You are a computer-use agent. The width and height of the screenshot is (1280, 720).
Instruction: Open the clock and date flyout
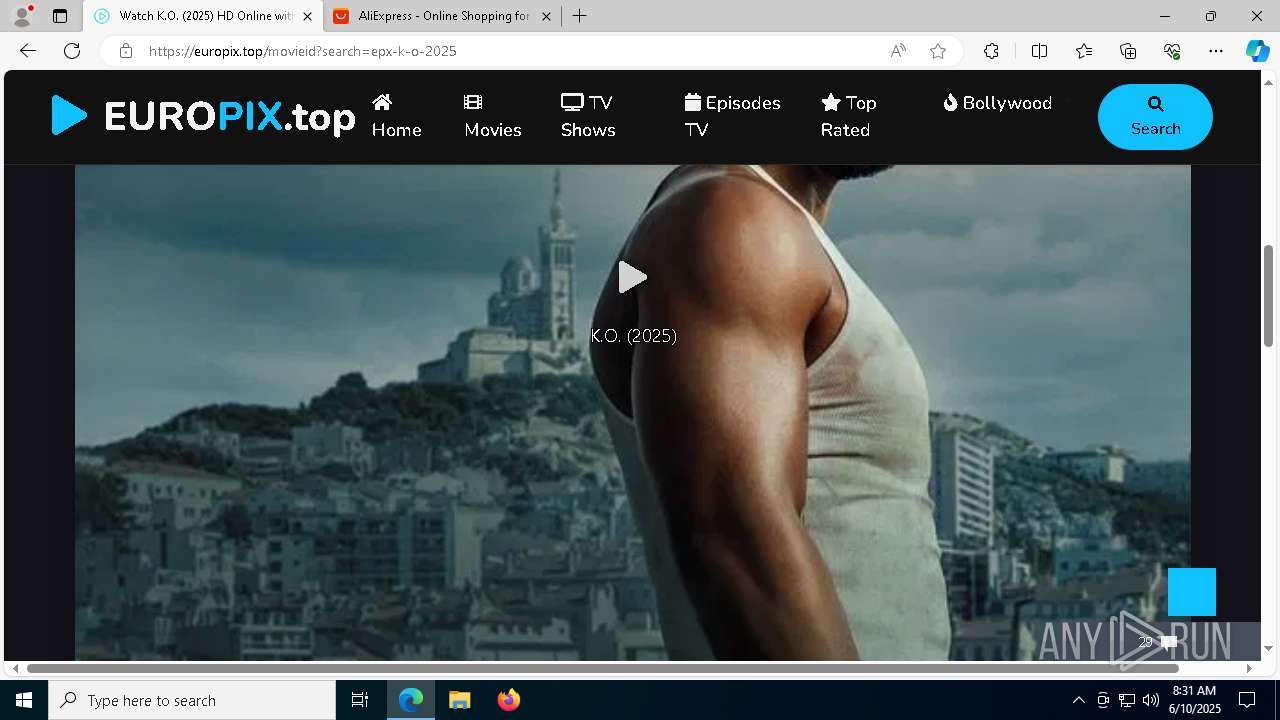pyautogui.click(x=1194, y=700)
